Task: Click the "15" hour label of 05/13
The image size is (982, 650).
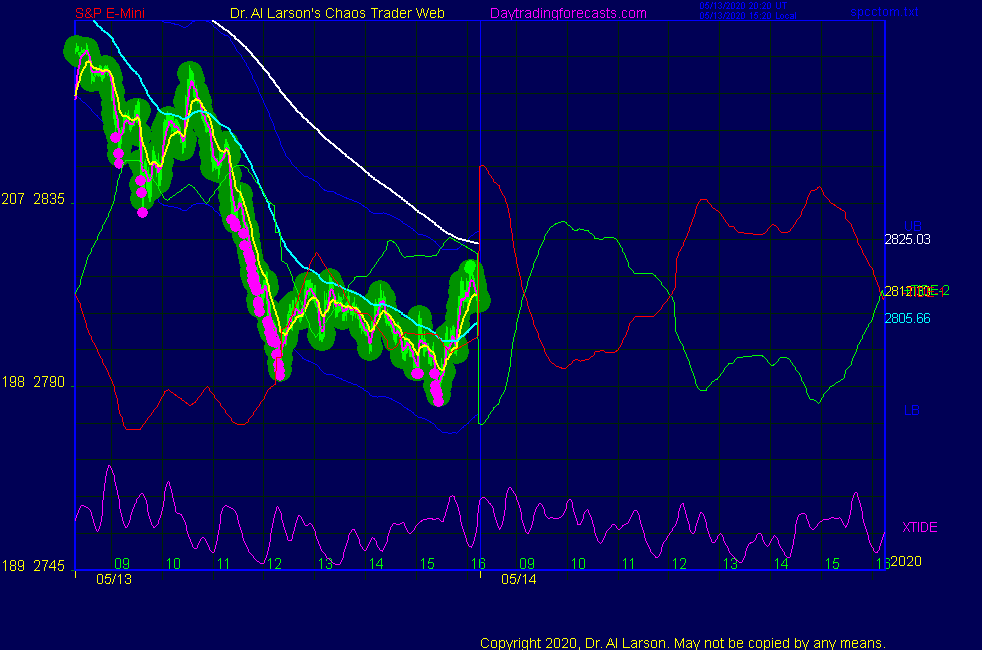Action: click(x=427, y=564)
